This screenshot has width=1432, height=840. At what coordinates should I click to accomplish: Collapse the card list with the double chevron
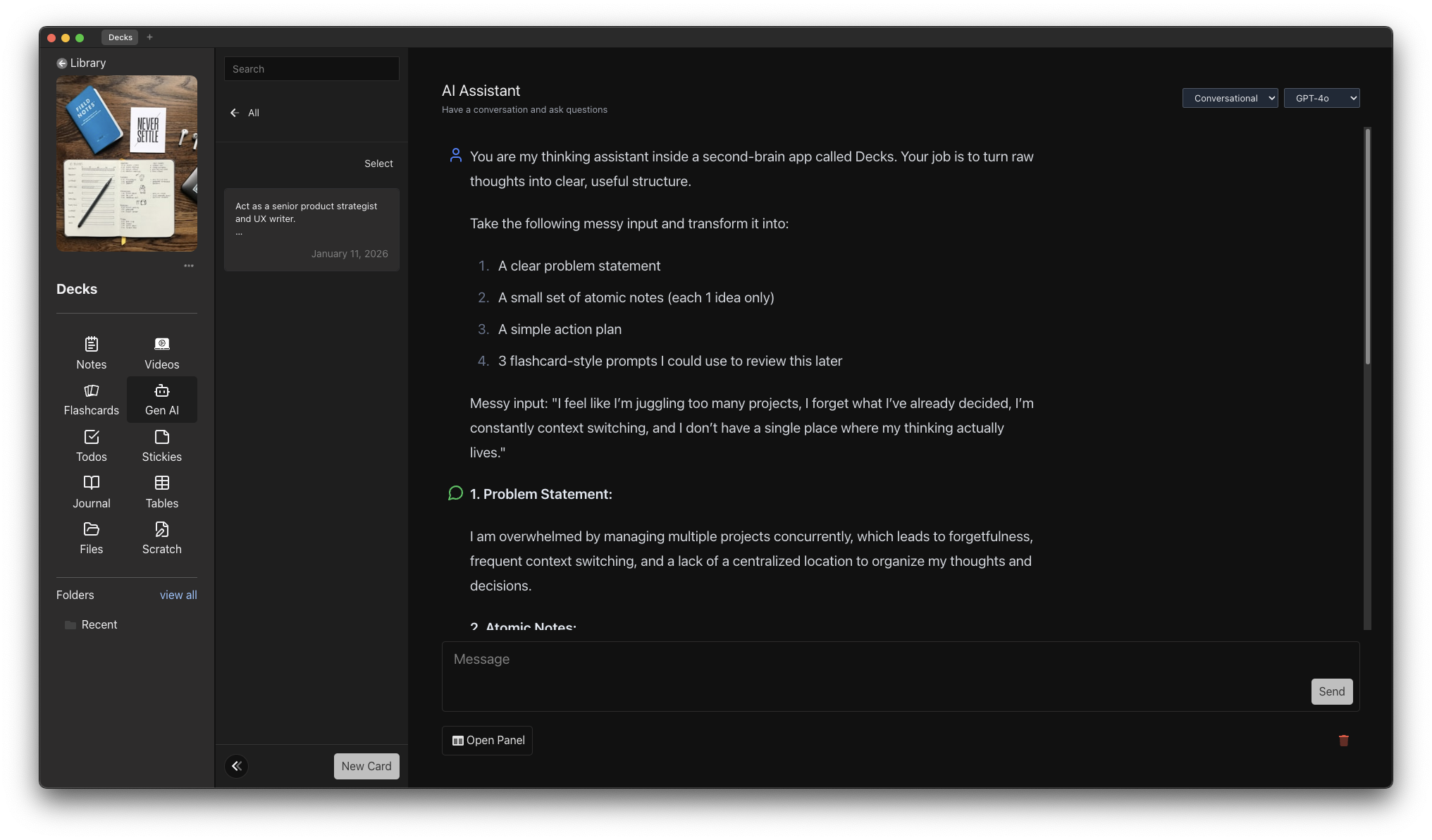pos(236,766)
